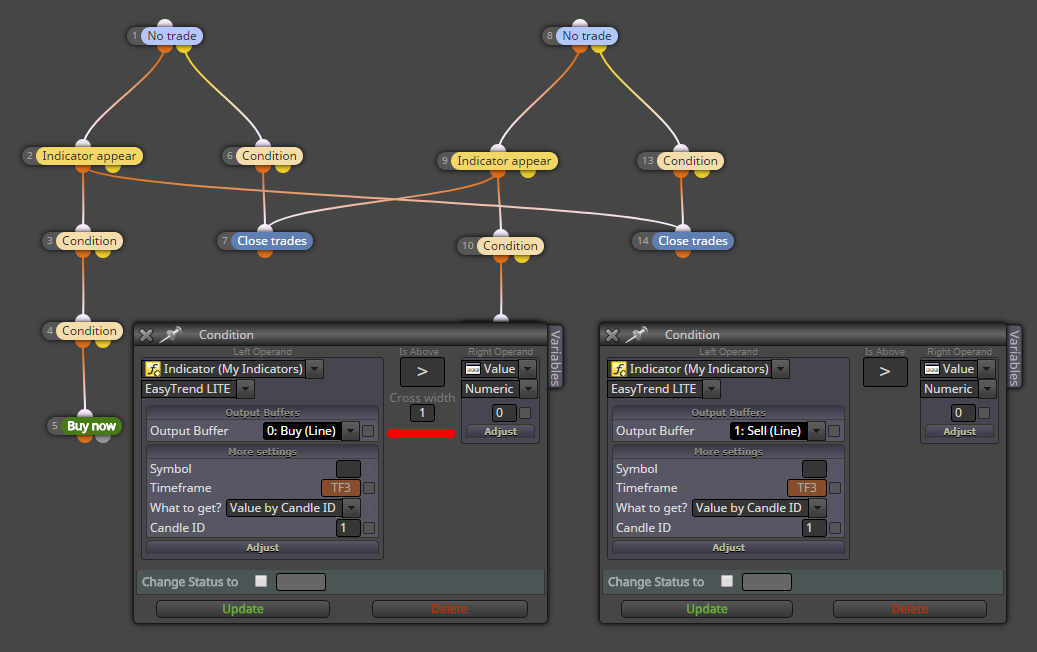This screenshot has width=1037, height=652.
Task: Open left panel EasyTrend LITE dropdown
Action: (245, 389)
